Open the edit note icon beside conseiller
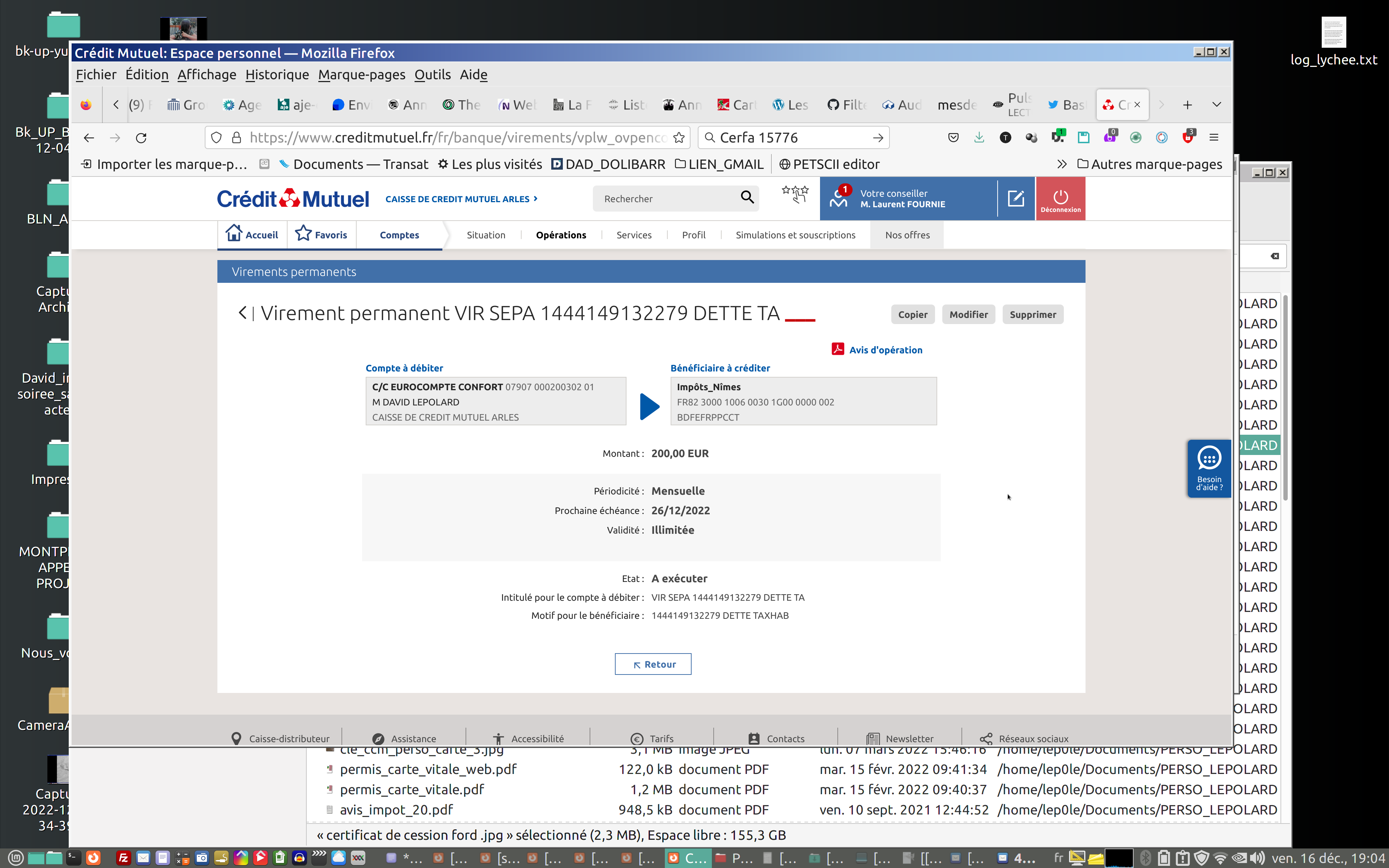Viewport: 1389px width, 868px height. pos(1015,198)
